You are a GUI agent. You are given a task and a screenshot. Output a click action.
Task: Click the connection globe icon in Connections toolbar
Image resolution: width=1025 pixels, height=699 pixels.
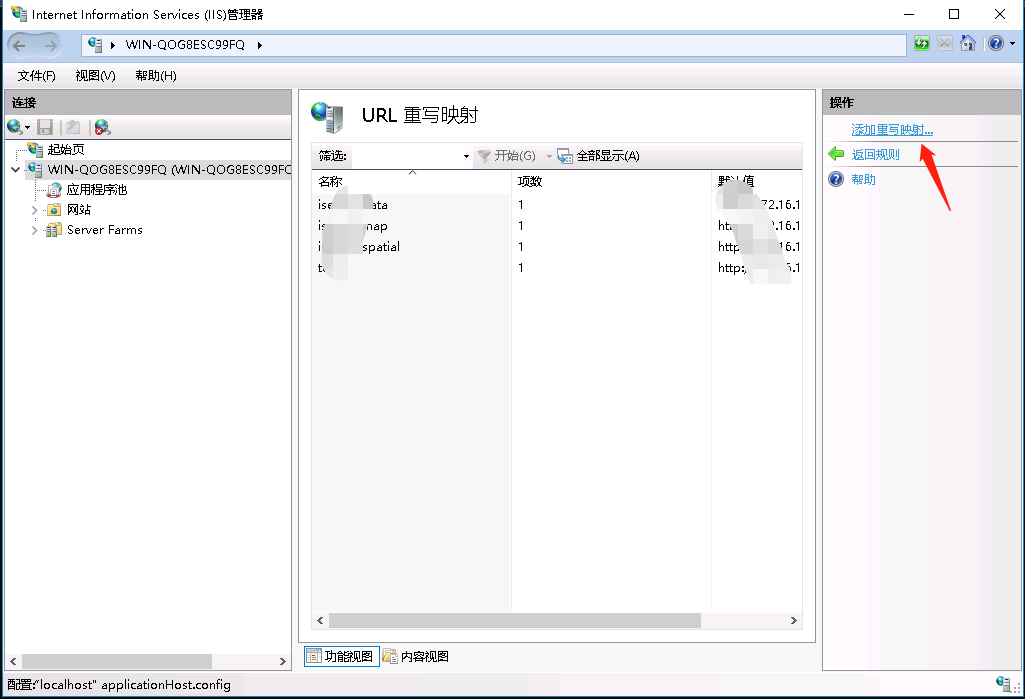(15, 127)
